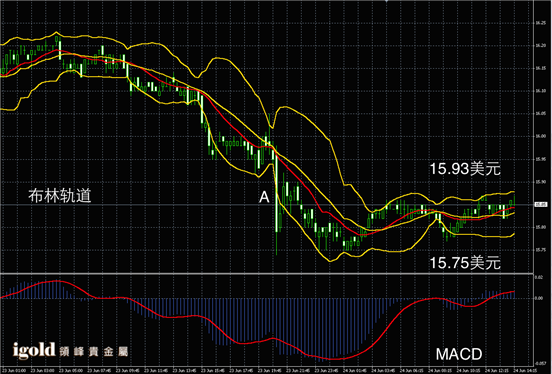
Task: Click the 15.75 price axis label
Action: (540, 250)
